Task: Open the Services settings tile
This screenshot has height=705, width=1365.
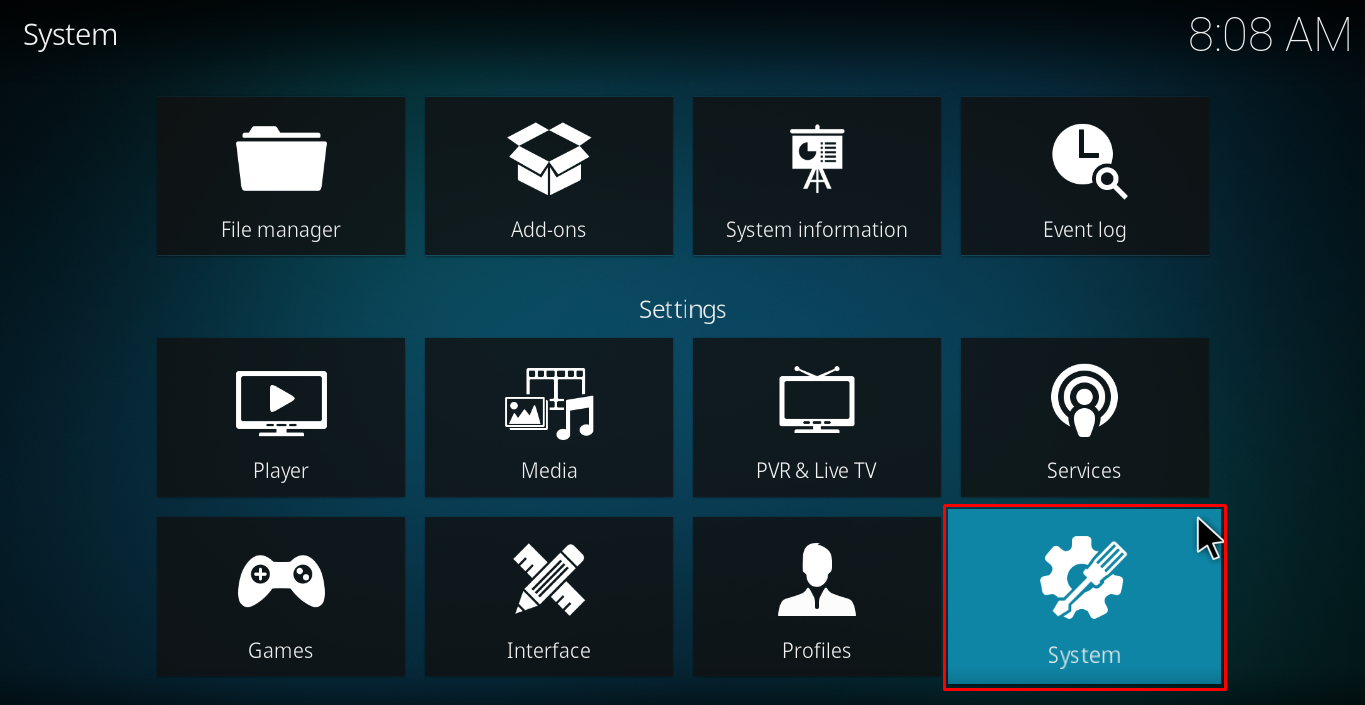Action: (x=1085, y=417)
